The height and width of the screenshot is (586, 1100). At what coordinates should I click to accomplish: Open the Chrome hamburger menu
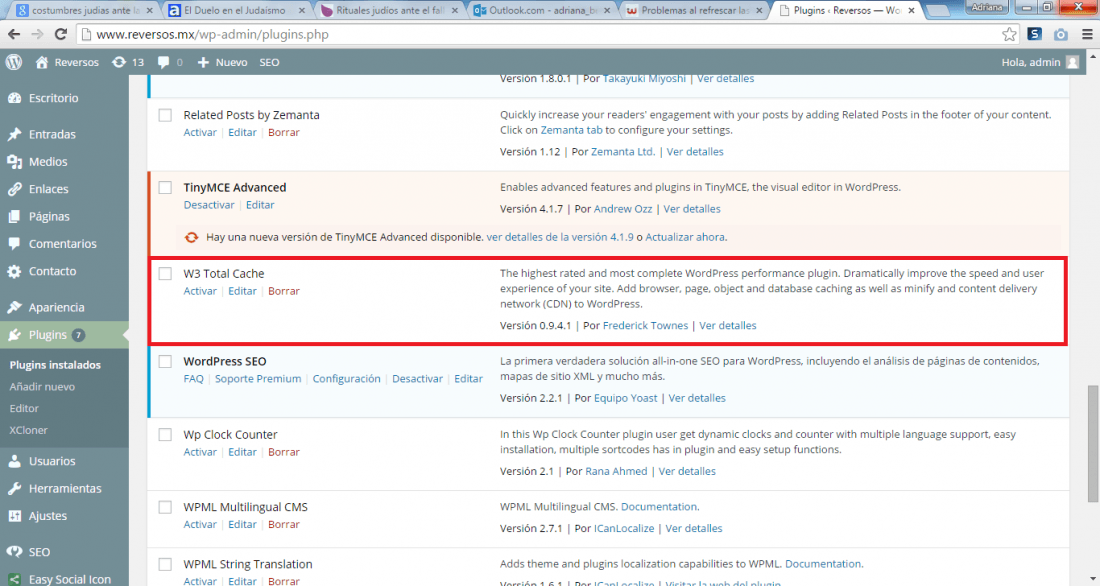(1087, 34)
